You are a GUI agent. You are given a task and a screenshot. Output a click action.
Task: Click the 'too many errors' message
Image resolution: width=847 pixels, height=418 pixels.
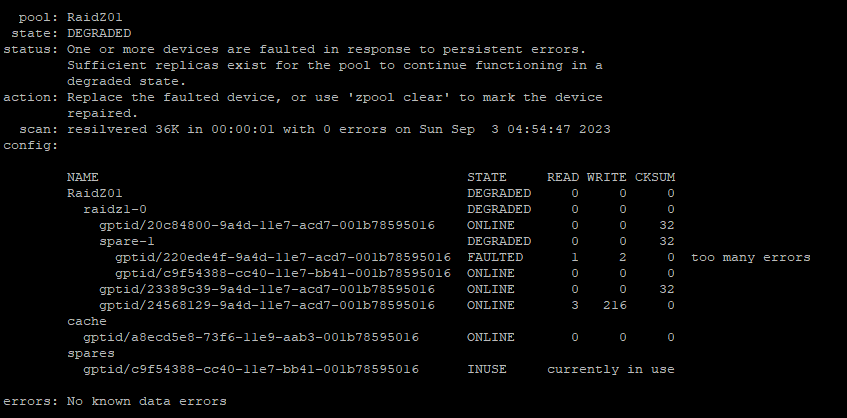coord(751,257)
